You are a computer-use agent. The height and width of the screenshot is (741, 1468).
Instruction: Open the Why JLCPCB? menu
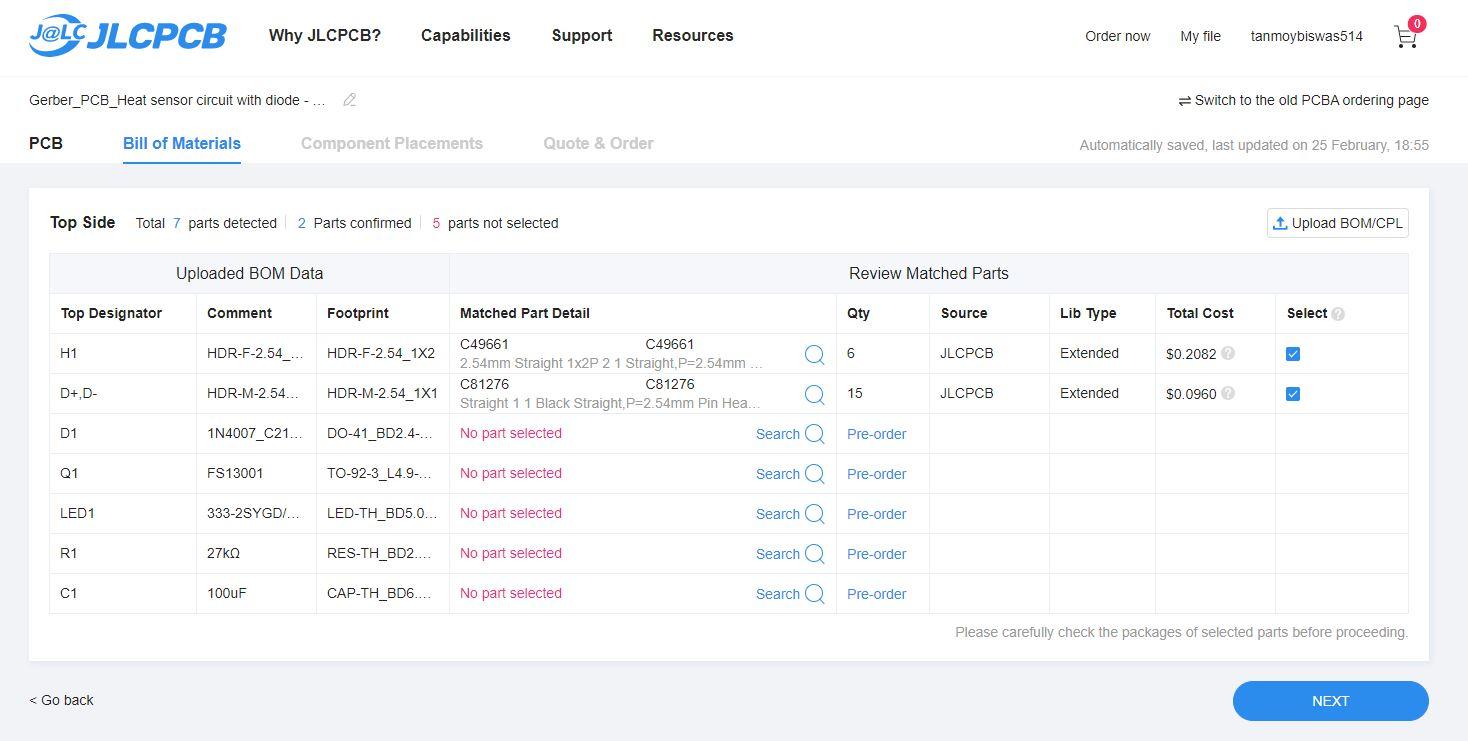point(325,35)
